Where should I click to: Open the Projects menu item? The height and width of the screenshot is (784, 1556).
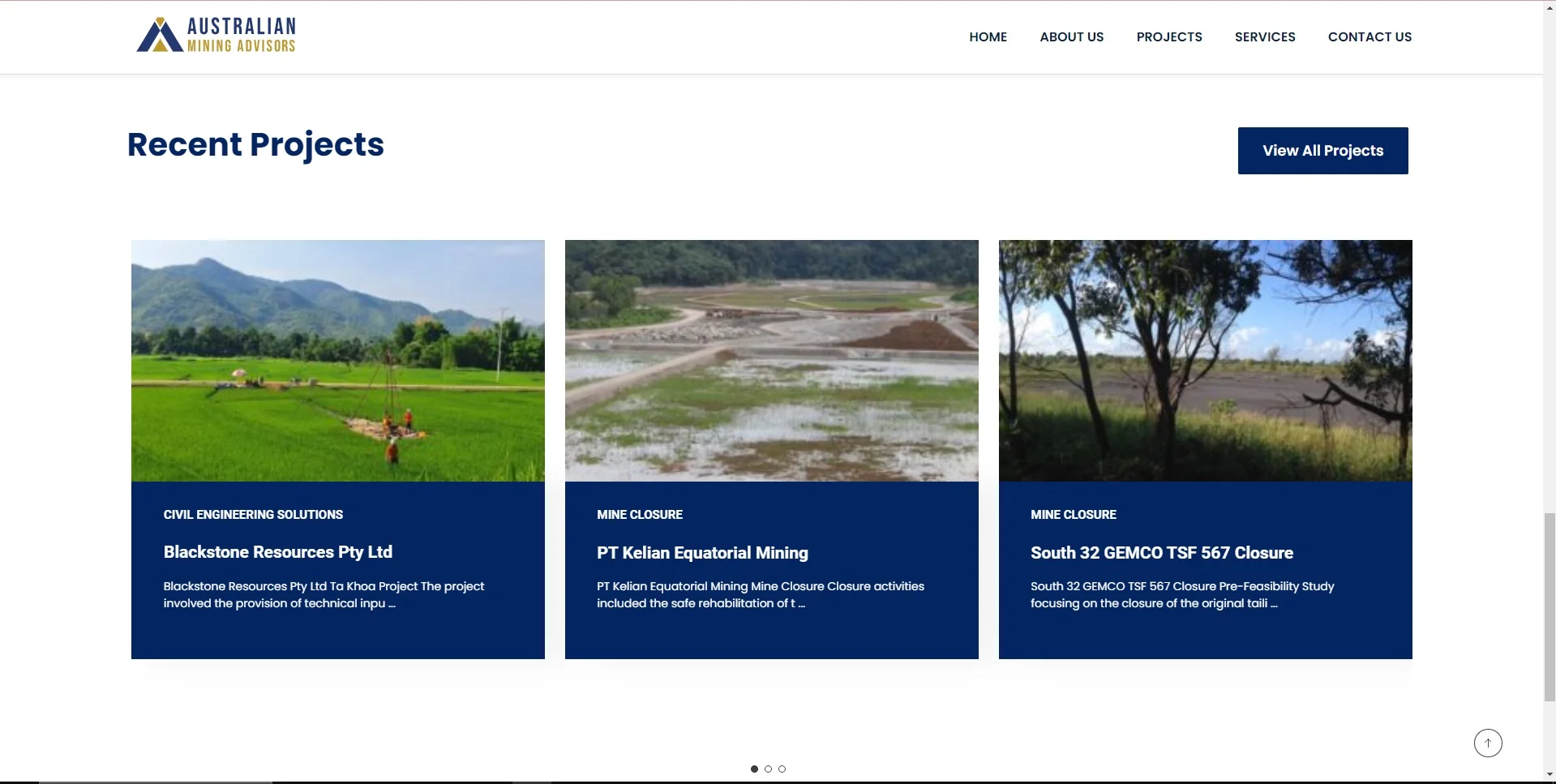click(1168, 36)
